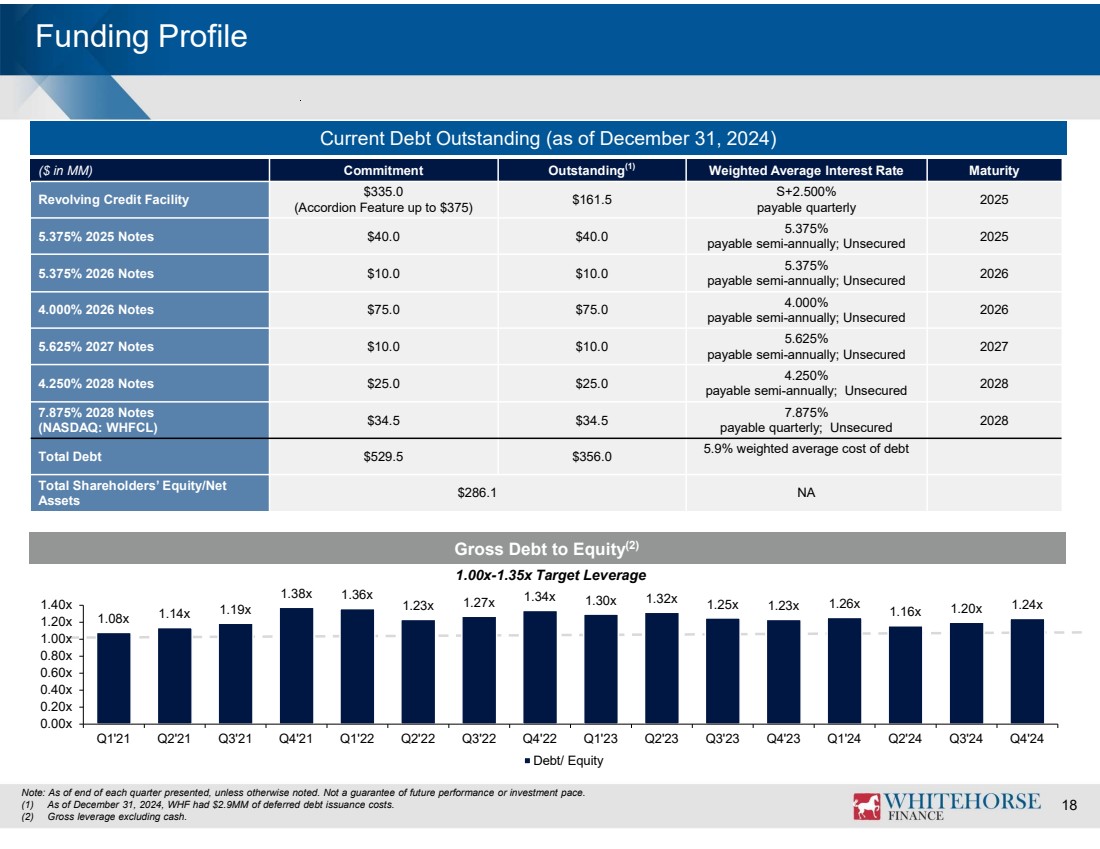This screenshot has width=1100, height=849.
Task: Click the '7.875% payable quarterly; Unsecured' cell
Action: [806, 420]
